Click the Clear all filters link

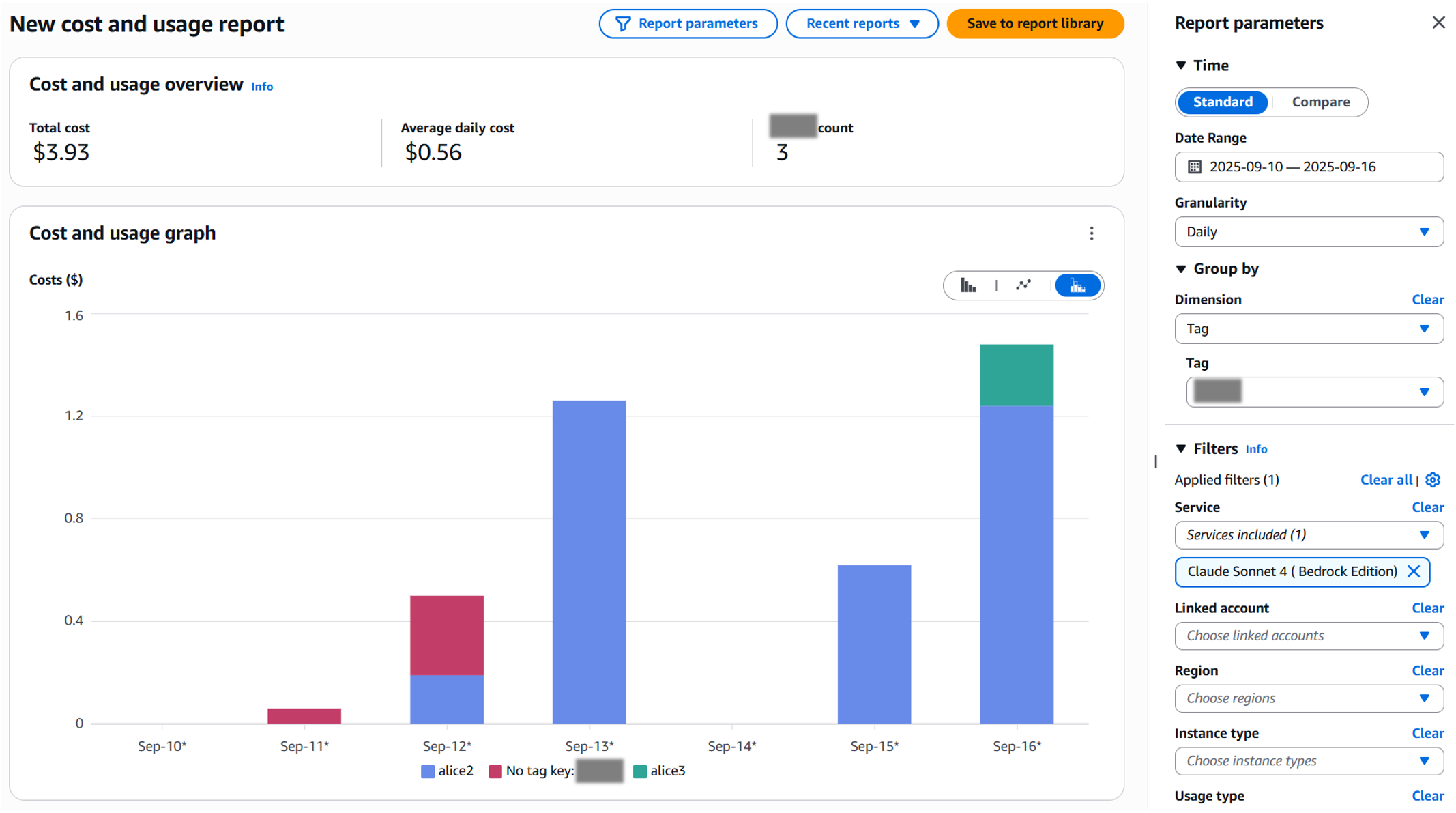tap(1386, 480)
